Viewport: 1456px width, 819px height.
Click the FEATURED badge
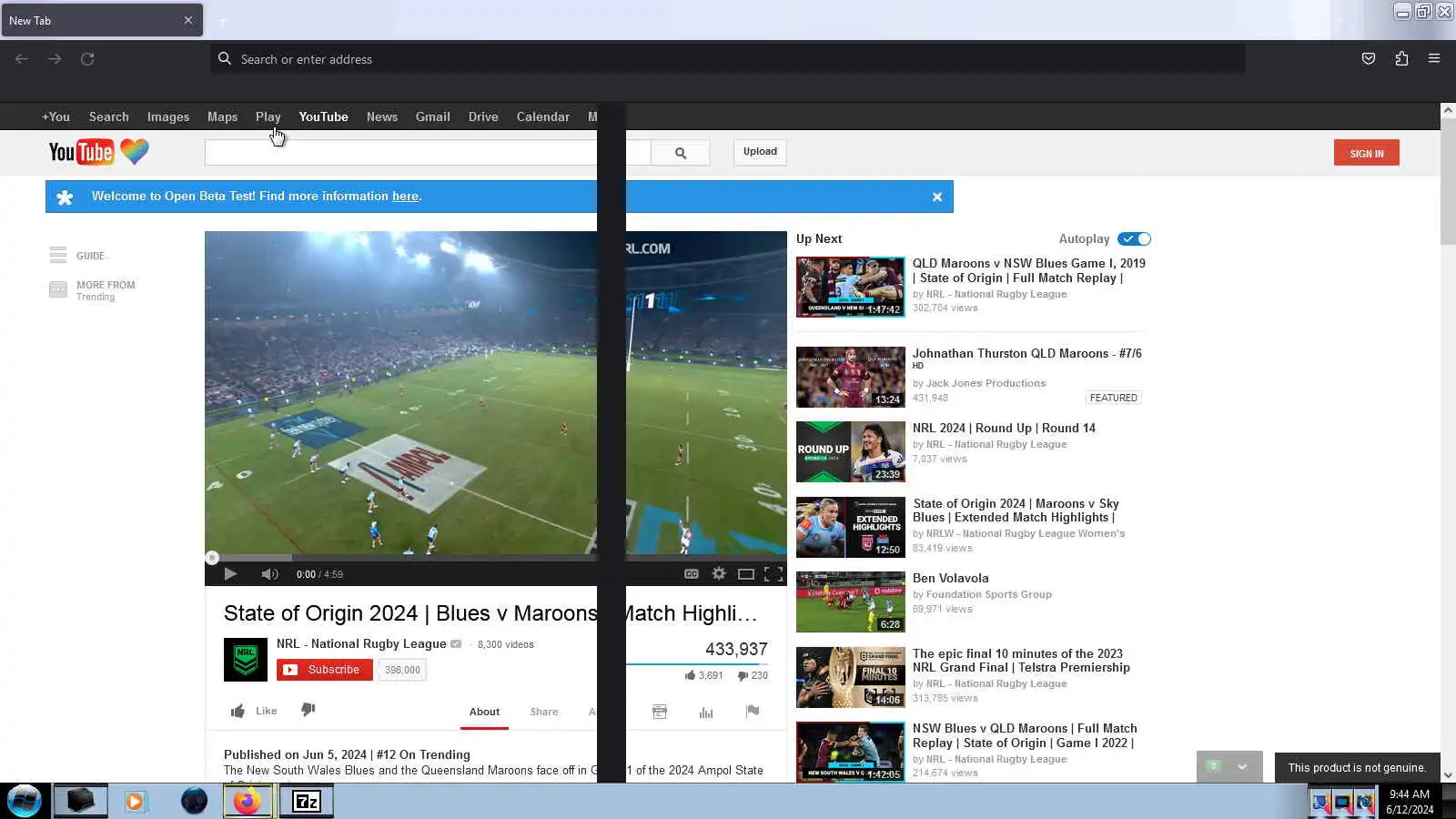(x=1113, y=398)
